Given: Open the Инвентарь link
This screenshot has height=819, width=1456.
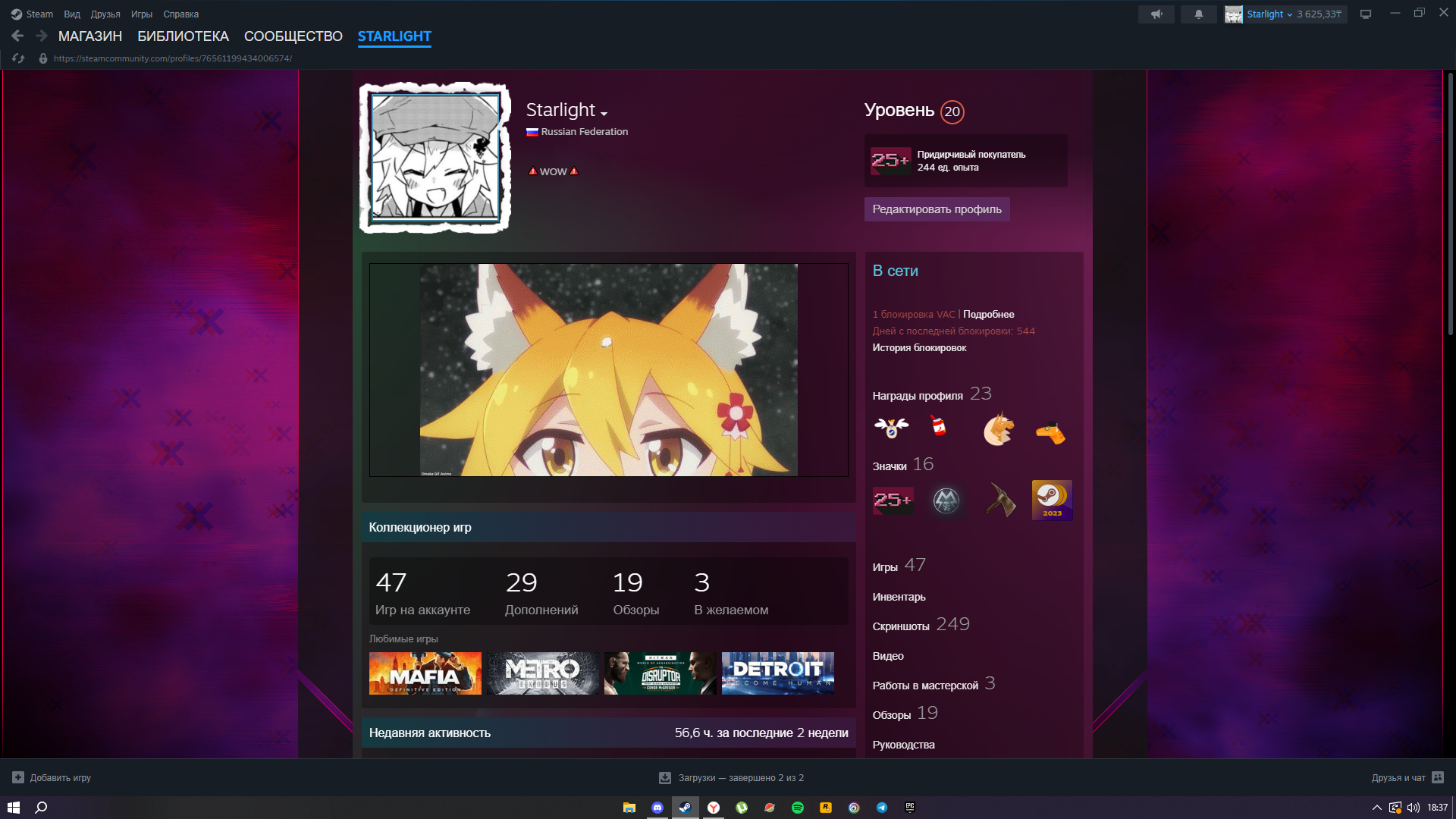Looking at the screenshot, I should [x=899, y=597].
